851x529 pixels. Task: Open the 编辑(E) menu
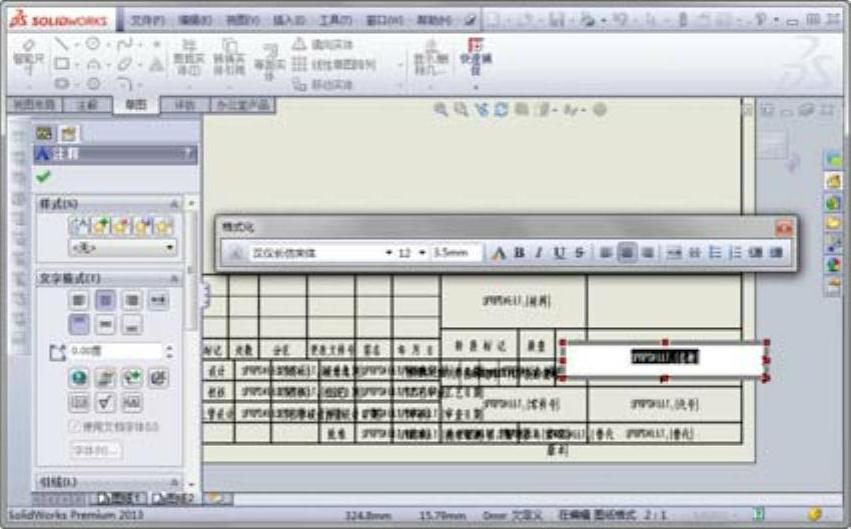[x=195, y=21]
